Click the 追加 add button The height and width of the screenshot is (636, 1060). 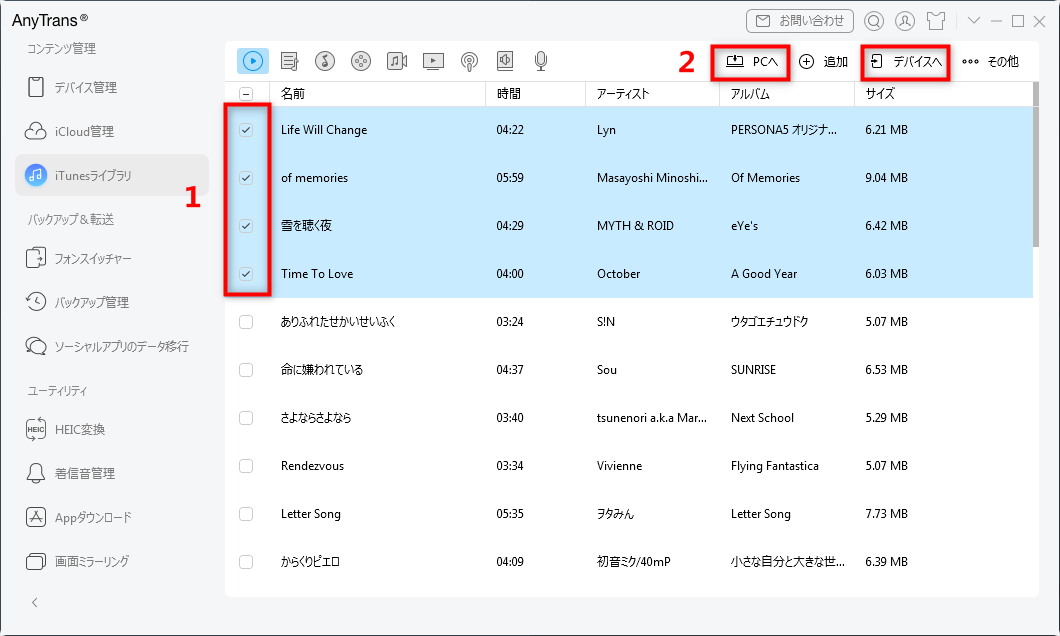point(823,62)
